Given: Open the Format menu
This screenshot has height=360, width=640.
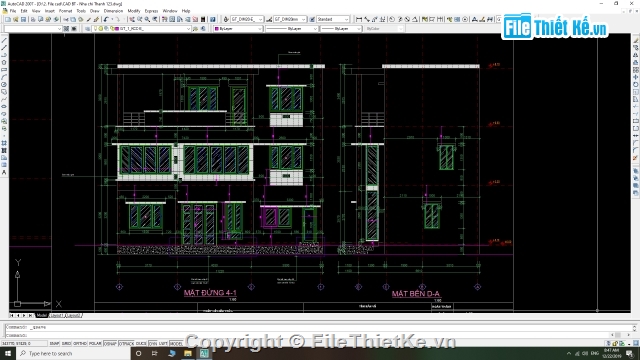Looking at the screenshot, I should point(65,11).
